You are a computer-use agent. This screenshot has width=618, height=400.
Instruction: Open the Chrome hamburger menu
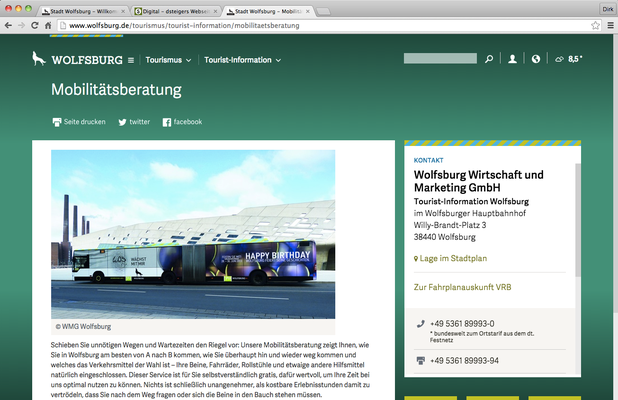[610, 26]
